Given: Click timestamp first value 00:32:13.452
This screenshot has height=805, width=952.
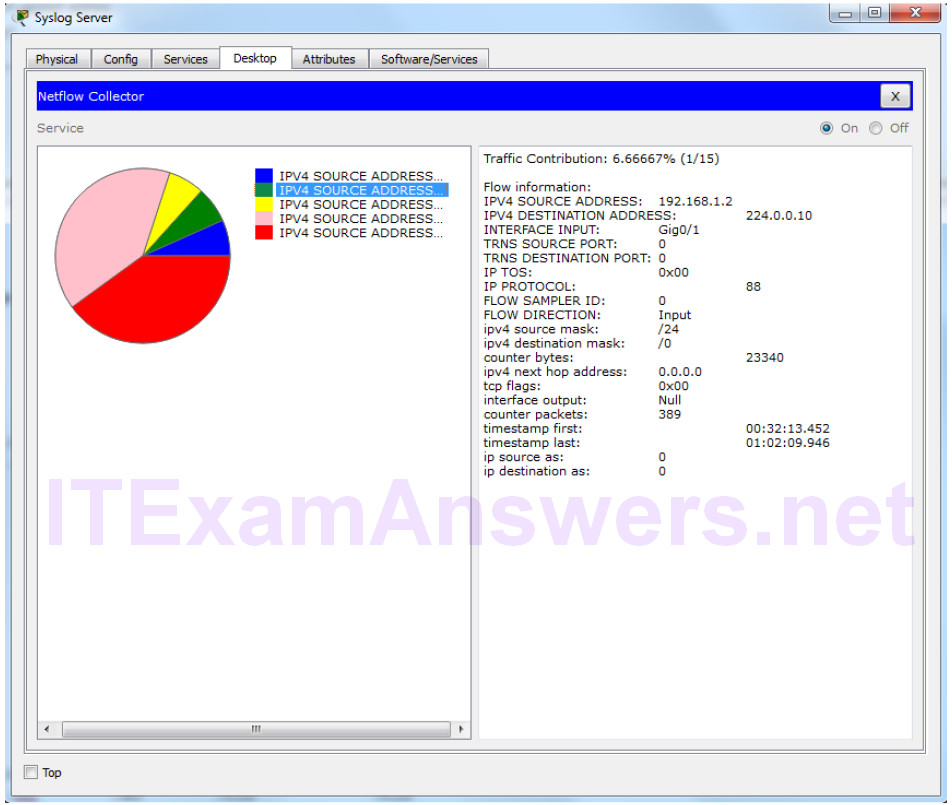Looking at the screenshot, I should (787, 429).
